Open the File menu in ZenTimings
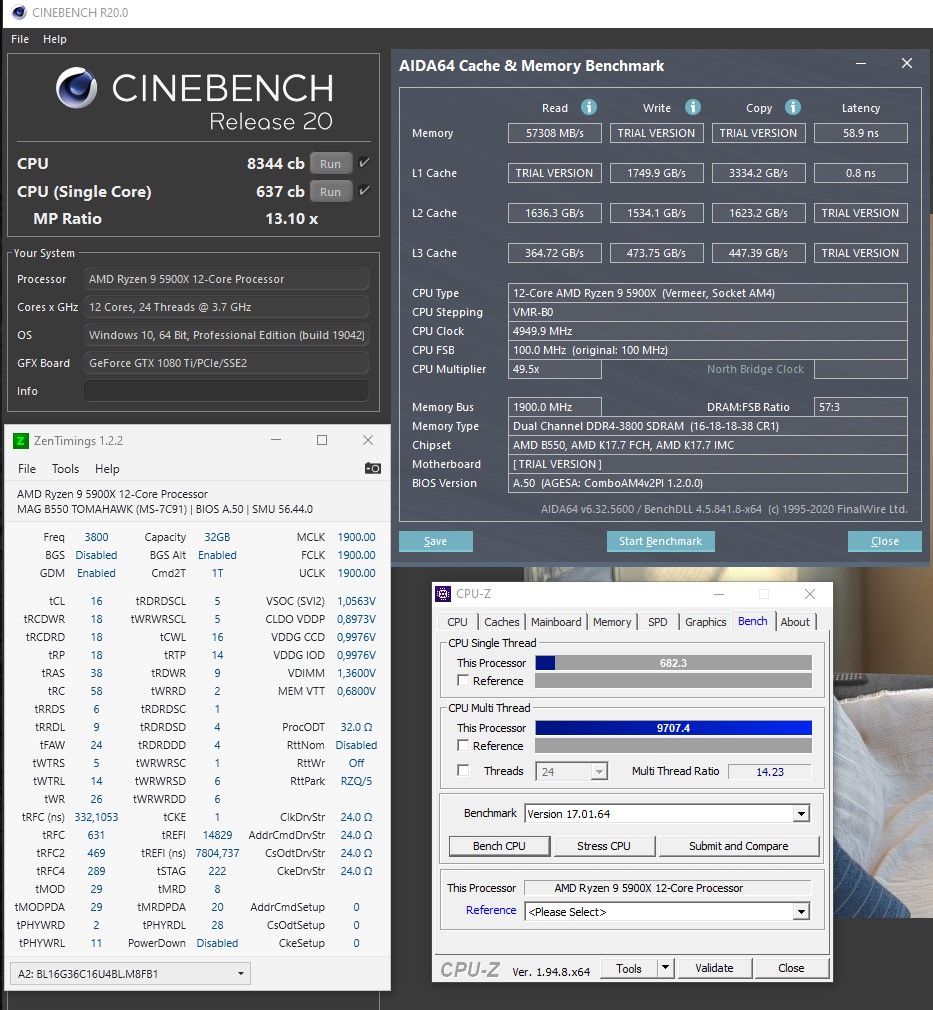The image size is (933, 1010). tap(26, 468)
